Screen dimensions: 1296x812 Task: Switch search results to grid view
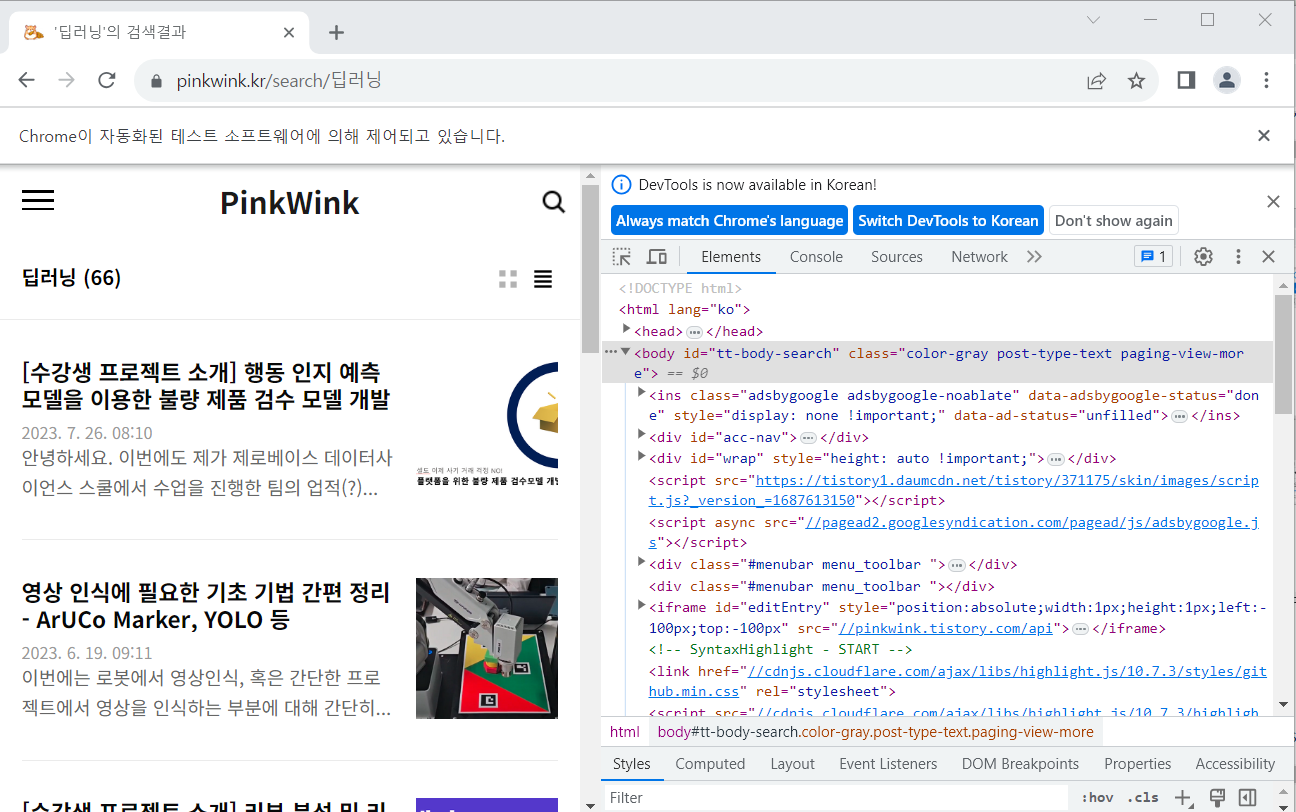[x=507, y=279]
